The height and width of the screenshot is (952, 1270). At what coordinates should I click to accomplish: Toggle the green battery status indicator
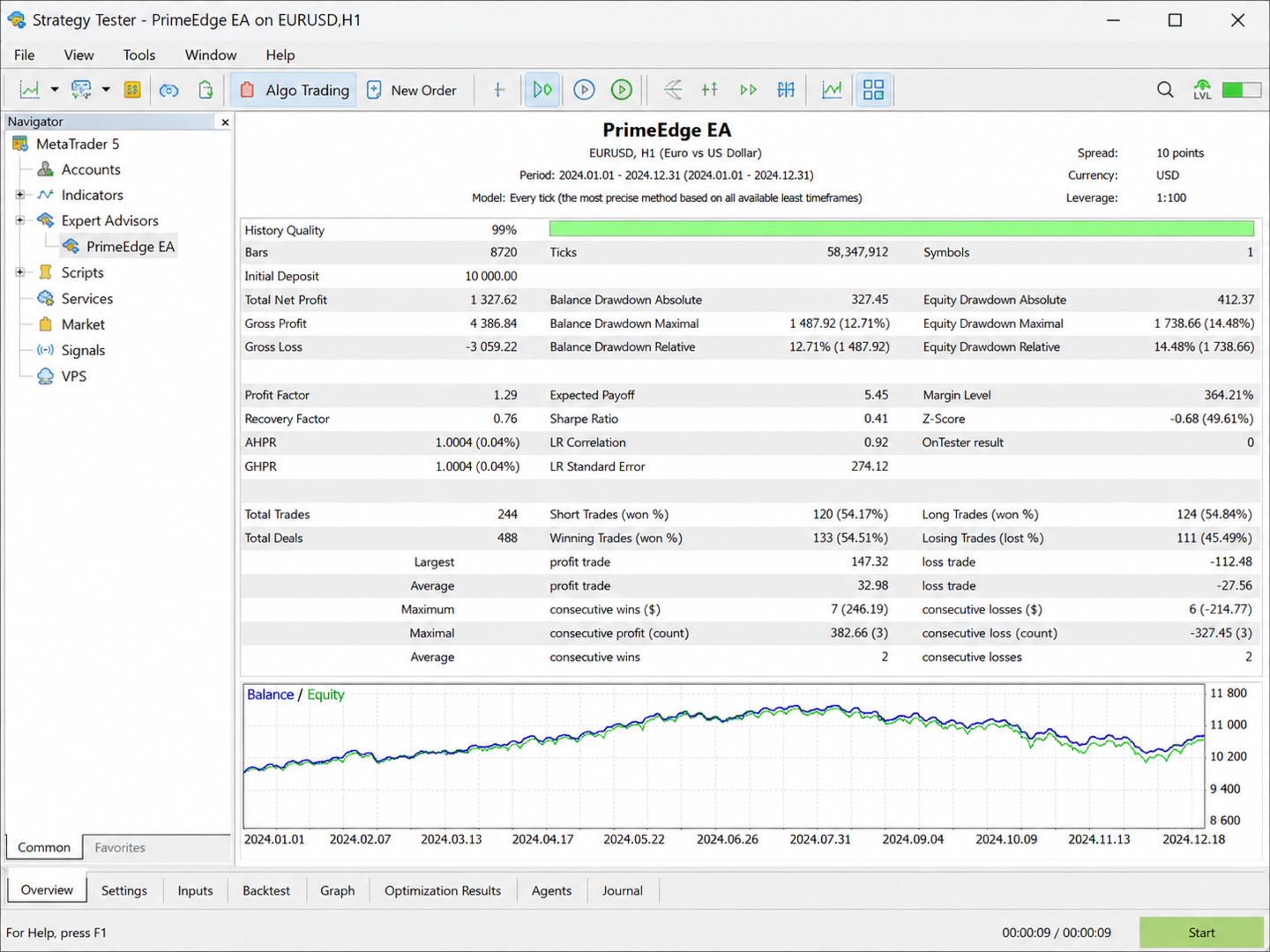[1241, 90]
